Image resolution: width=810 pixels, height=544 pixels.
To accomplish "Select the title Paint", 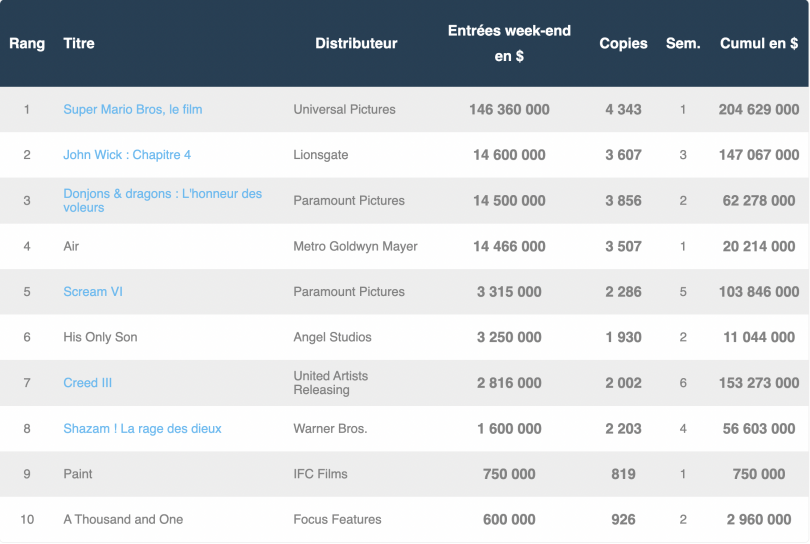I will [77, 474].
